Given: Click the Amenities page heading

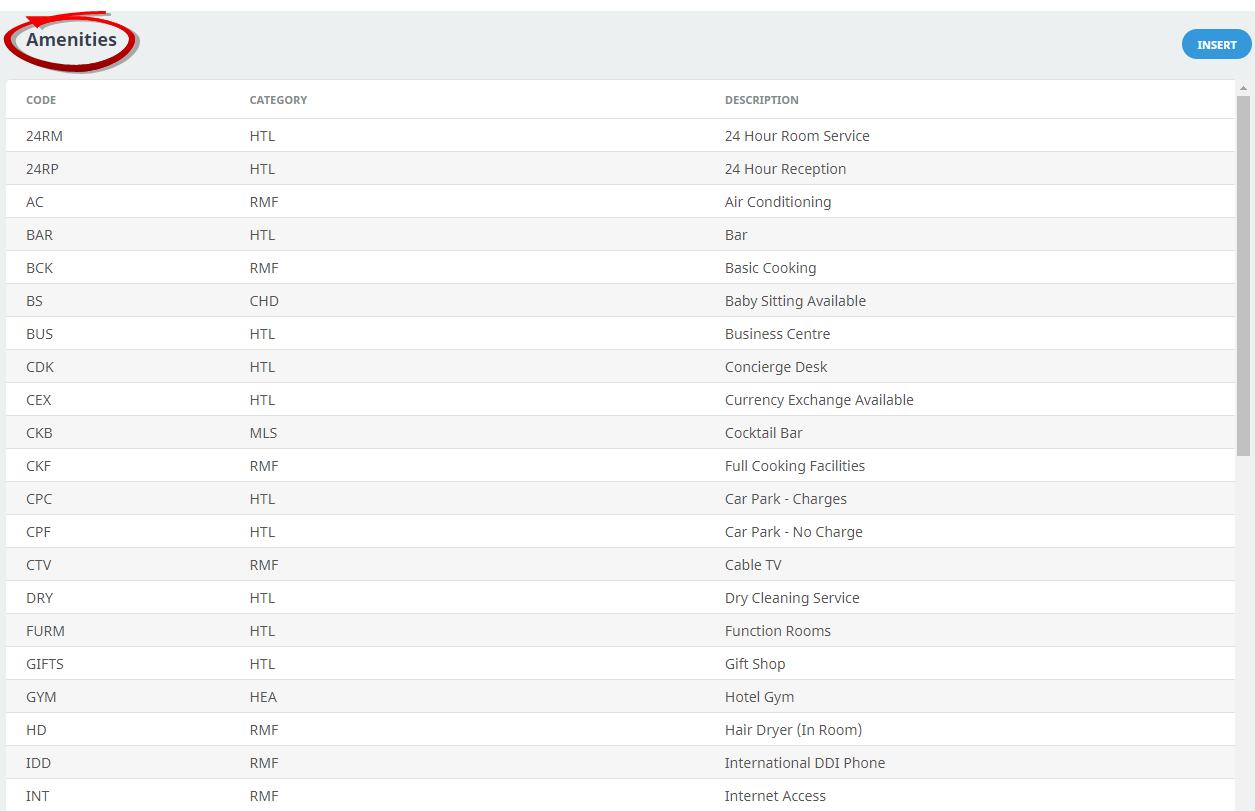Looking at the screenshot, I should click(71, 41).
